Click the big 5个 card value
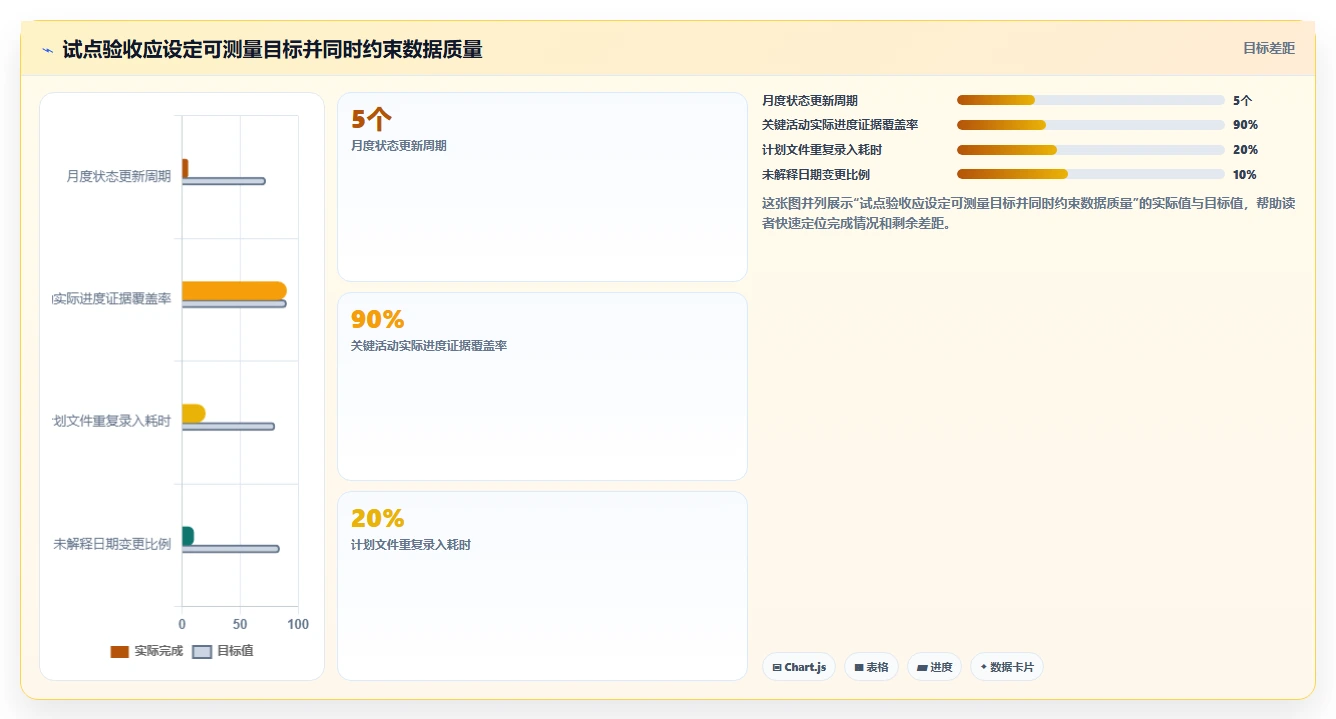 pyautogui.click(x=371, y=120)
